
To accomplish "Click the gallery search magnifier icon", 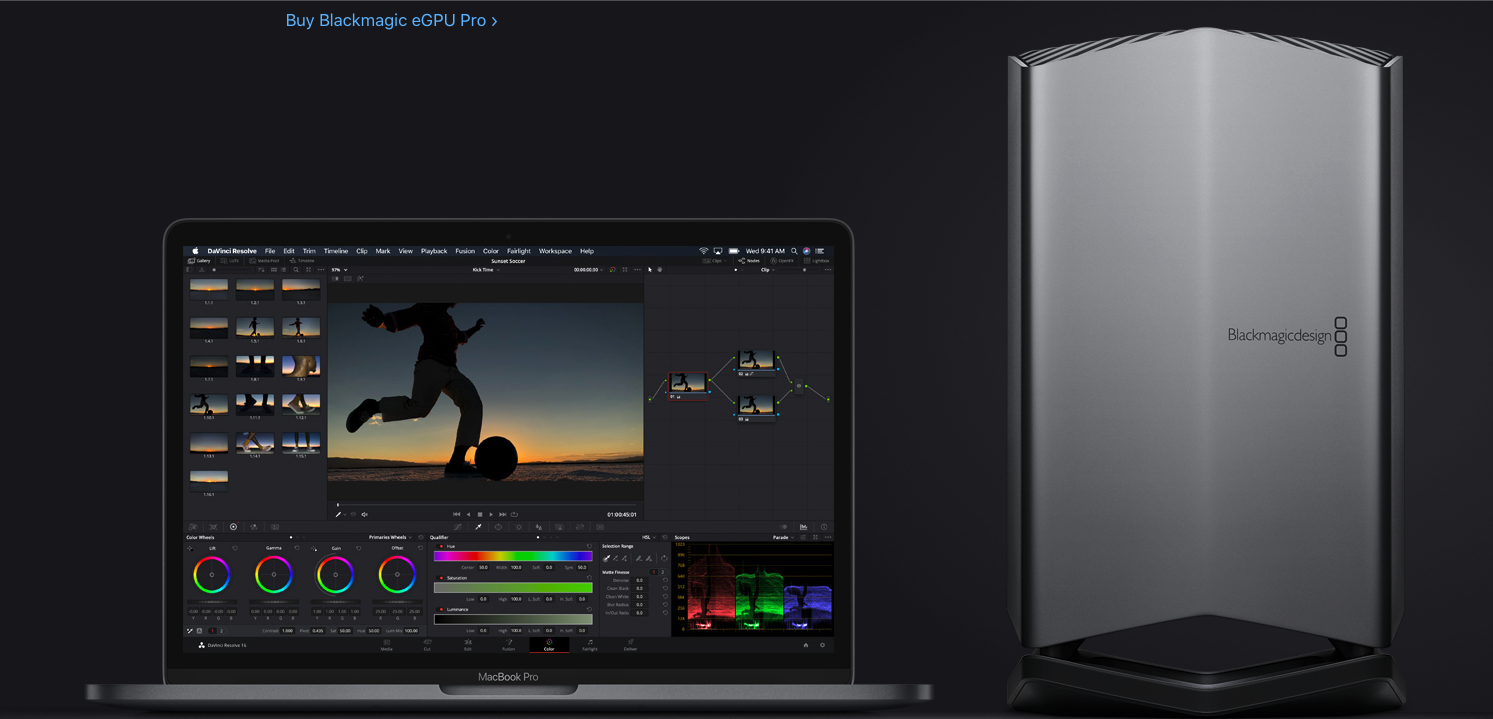I will click(296, 270).
